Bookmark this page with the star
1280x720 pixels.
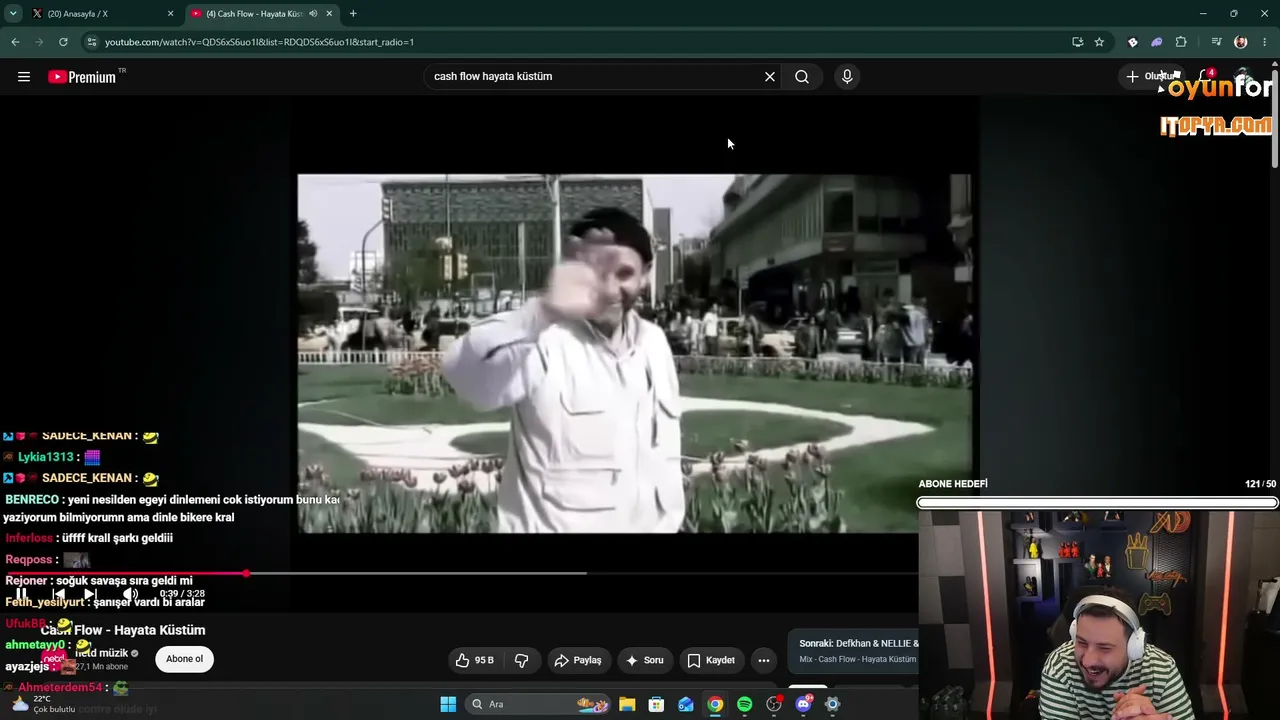coord(1099,42)
